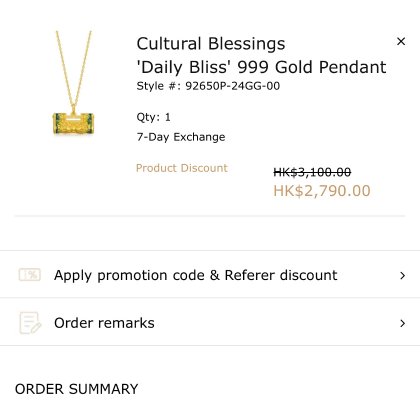Click the 7-Day Exchange text
Viewport: 420px width, 420px height.
click(x=181, y=137)
